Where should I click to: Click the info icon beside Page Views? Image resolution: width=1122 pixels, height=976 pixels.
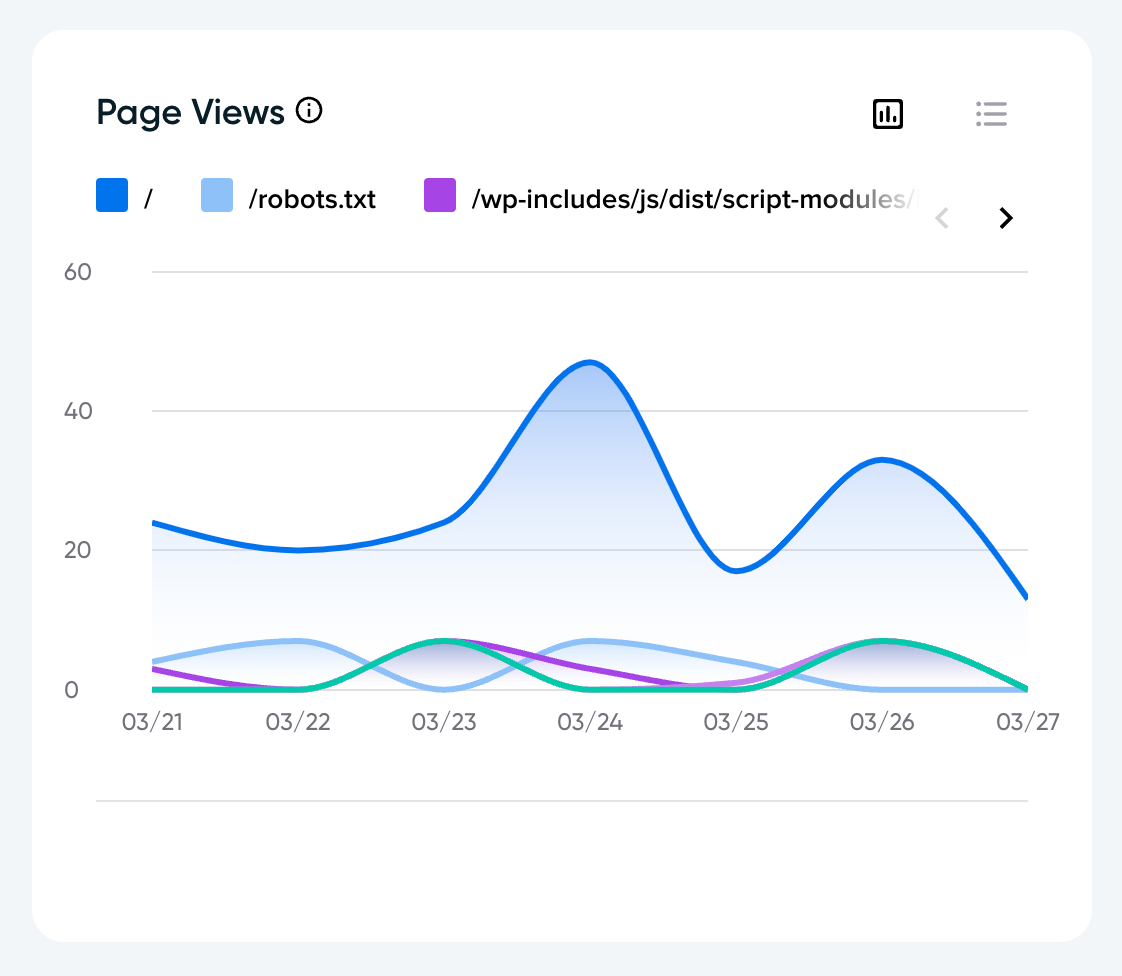(310, 111)
